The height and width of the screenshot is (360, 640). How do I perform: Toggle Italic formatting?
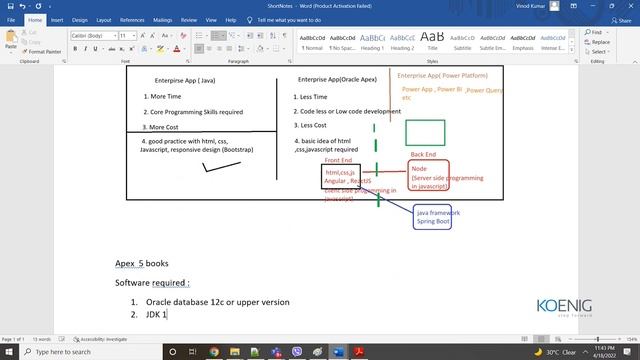85,49
